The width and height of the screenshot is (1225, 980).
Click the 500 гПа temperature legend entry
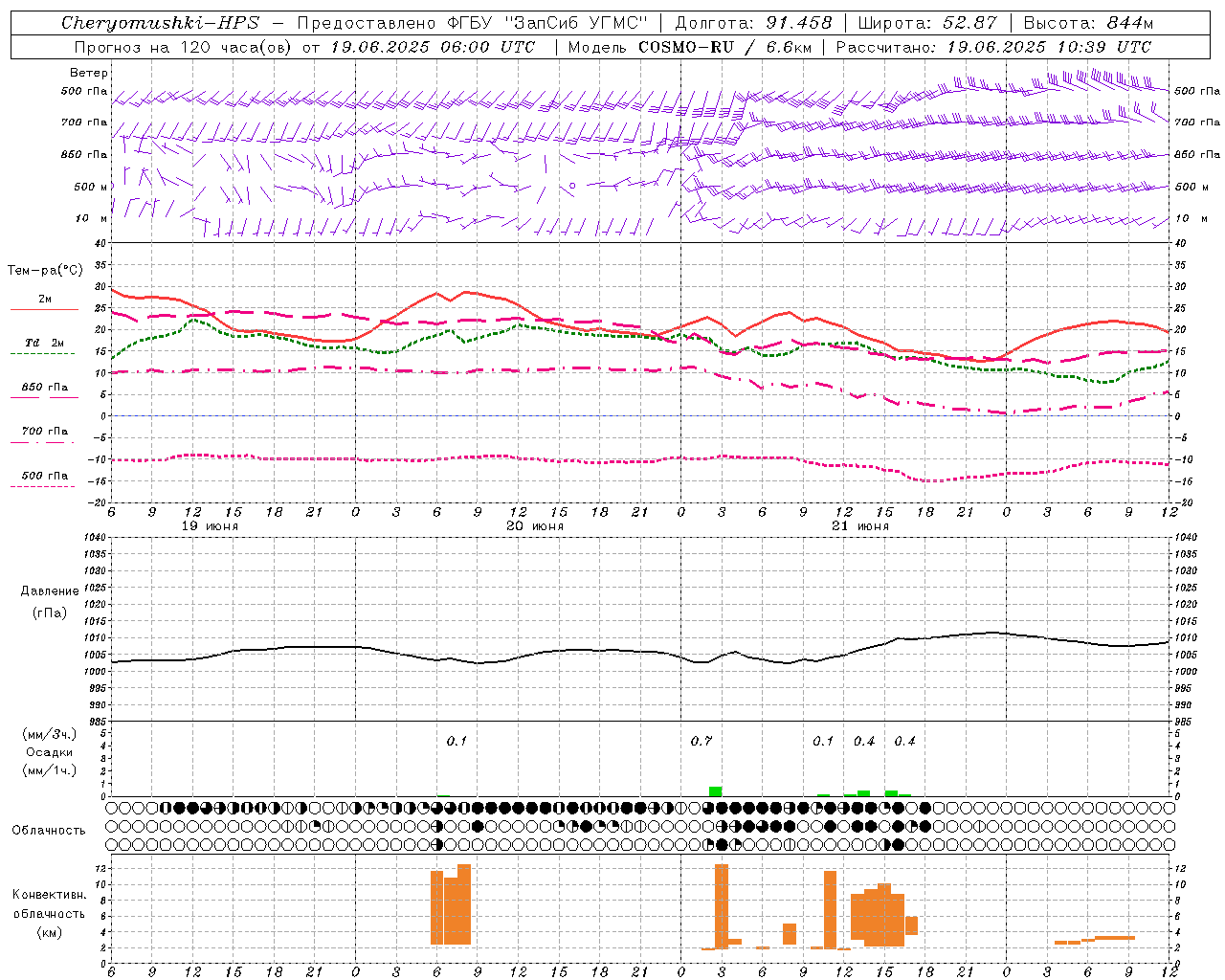pyautogui.click(x=45, y=478)
